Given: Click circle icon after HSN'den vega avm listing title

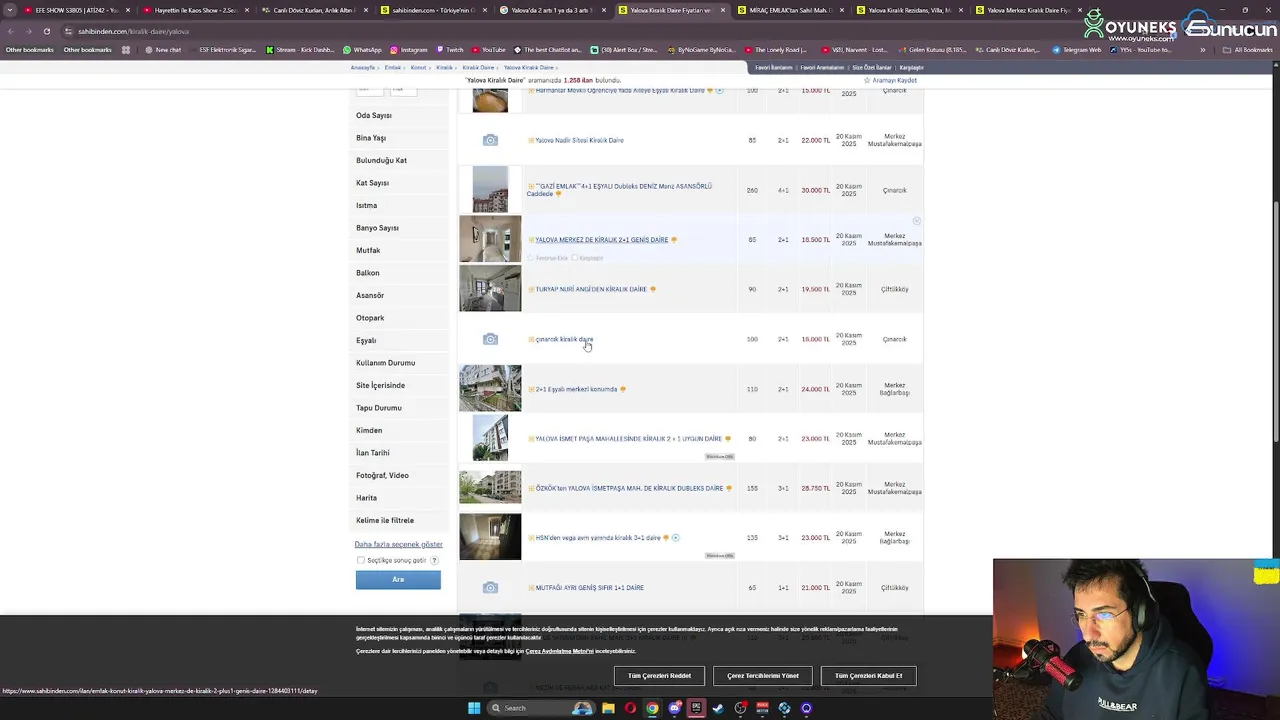Looking at the screenshot, I should coord(676,538).
